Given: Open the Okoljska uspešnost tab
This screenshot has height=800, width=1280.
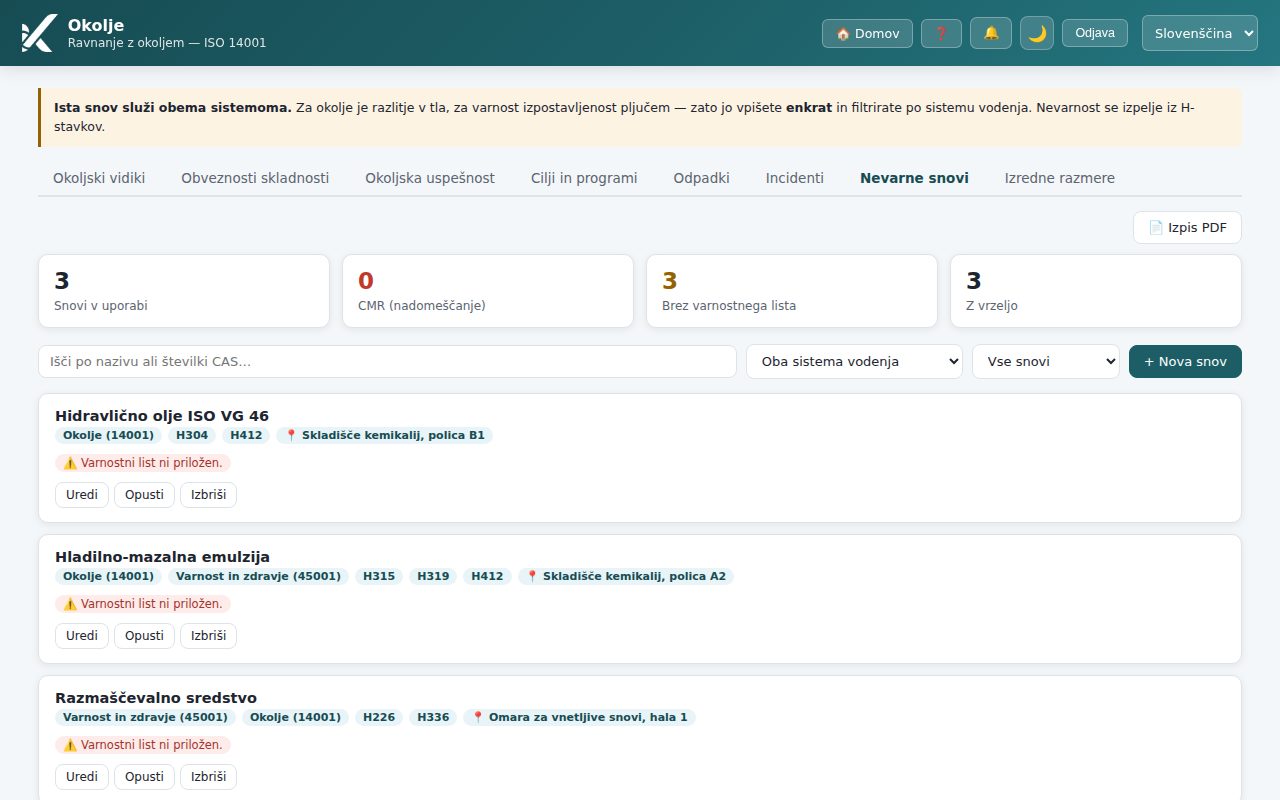Looking at the screenshot, I should (x=430, y=178).
